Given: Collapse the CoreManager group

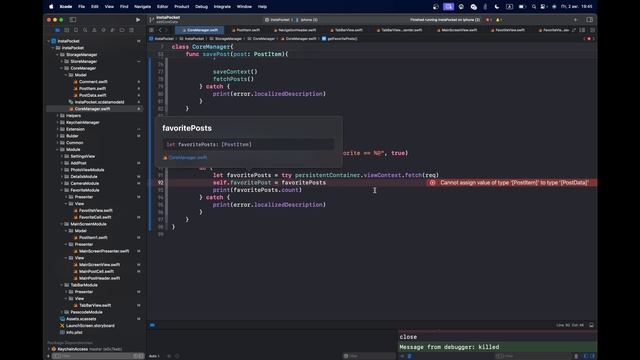Looking at the screenshot, I should pyautogui.click(x=62, y=68).
